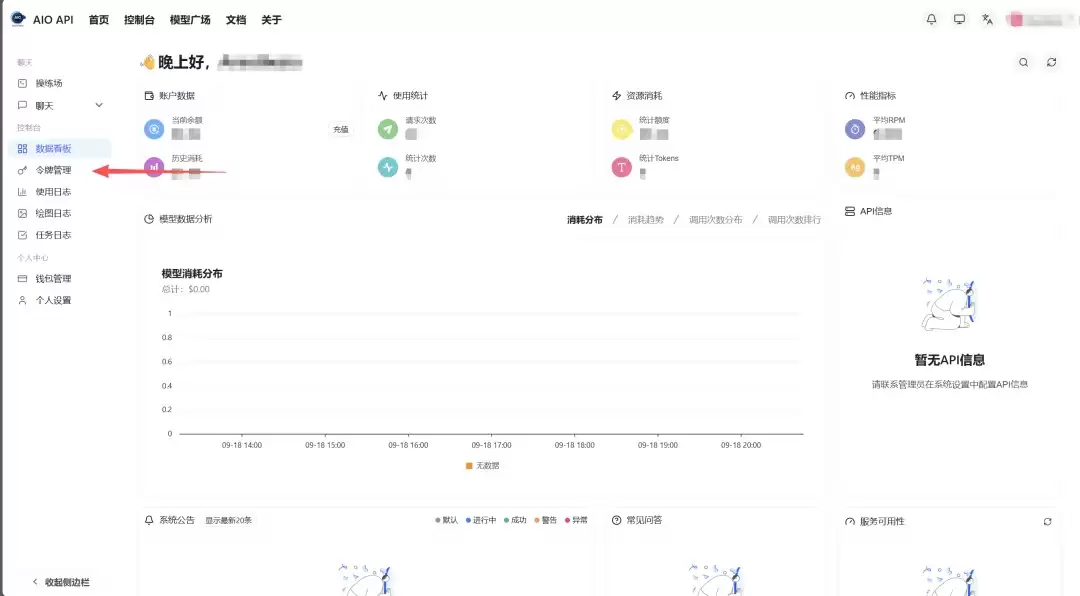Click the AIO API logo

41,19
